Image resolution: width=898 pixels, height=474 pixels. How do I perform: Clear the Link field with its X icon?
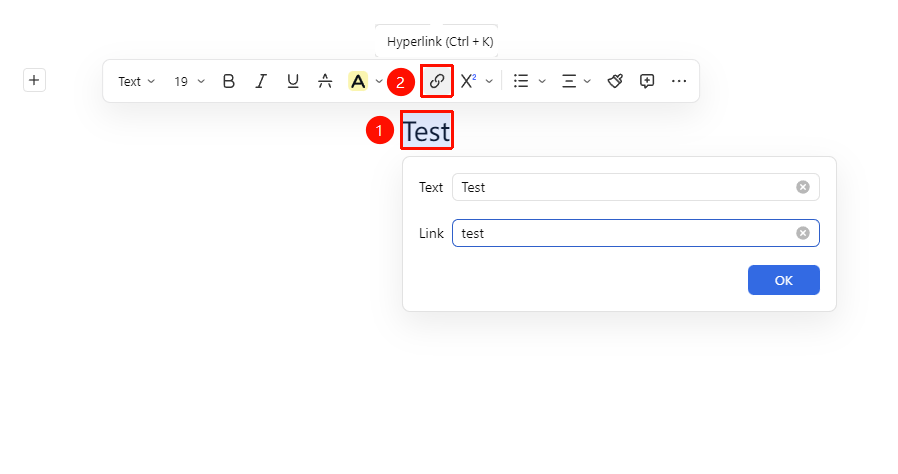[x=803, y=233]
